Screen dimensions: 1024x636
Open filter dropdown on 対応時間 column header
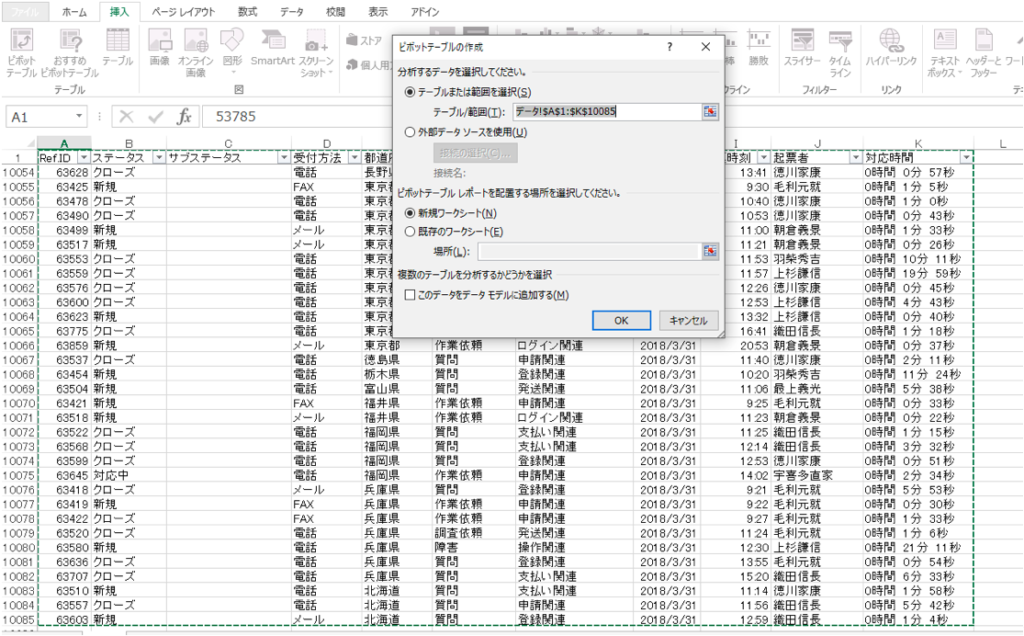point(966,158)
